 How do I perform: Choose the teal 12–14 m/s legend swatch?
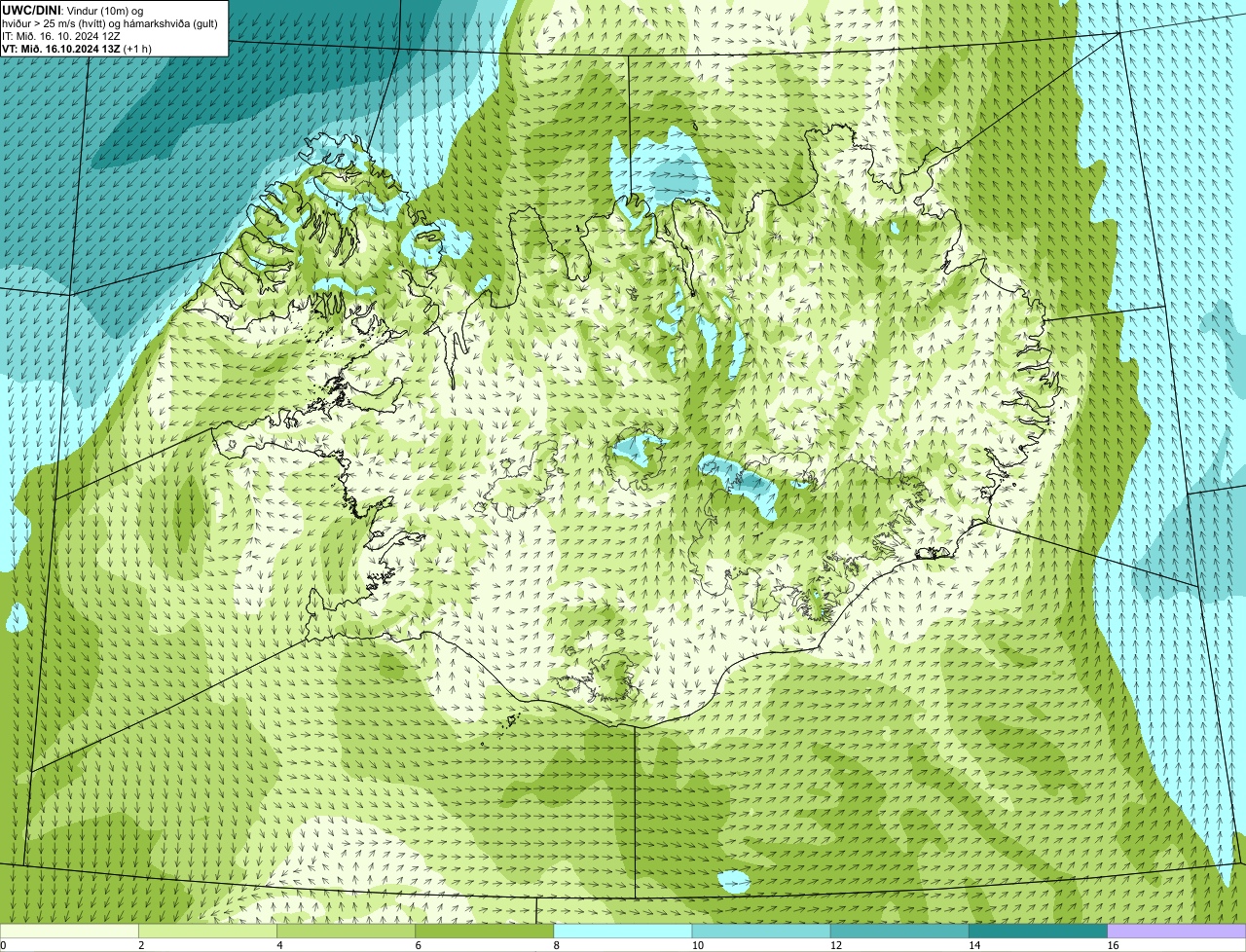pos(899,931)
